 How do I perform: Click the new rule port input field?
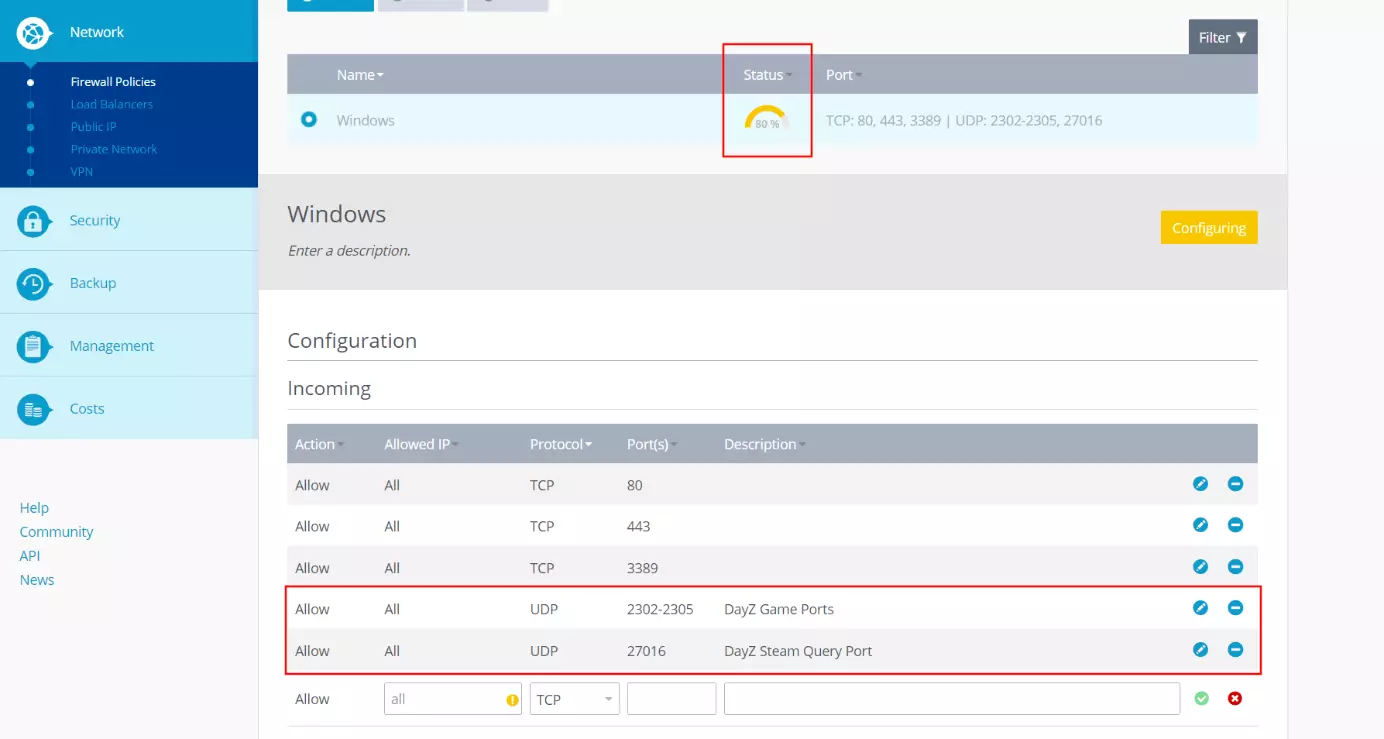671,699
